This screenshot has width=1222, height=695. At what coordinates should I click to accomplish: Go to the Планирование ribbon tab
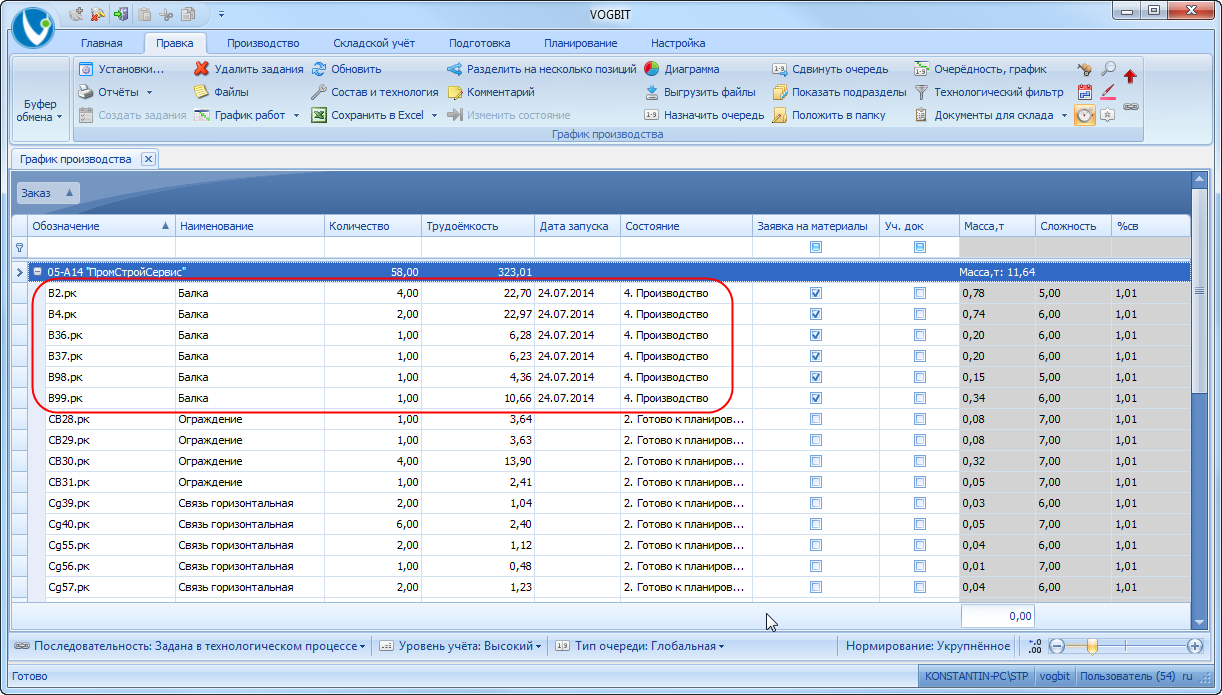pyautogui.click(x=581, y=43)
